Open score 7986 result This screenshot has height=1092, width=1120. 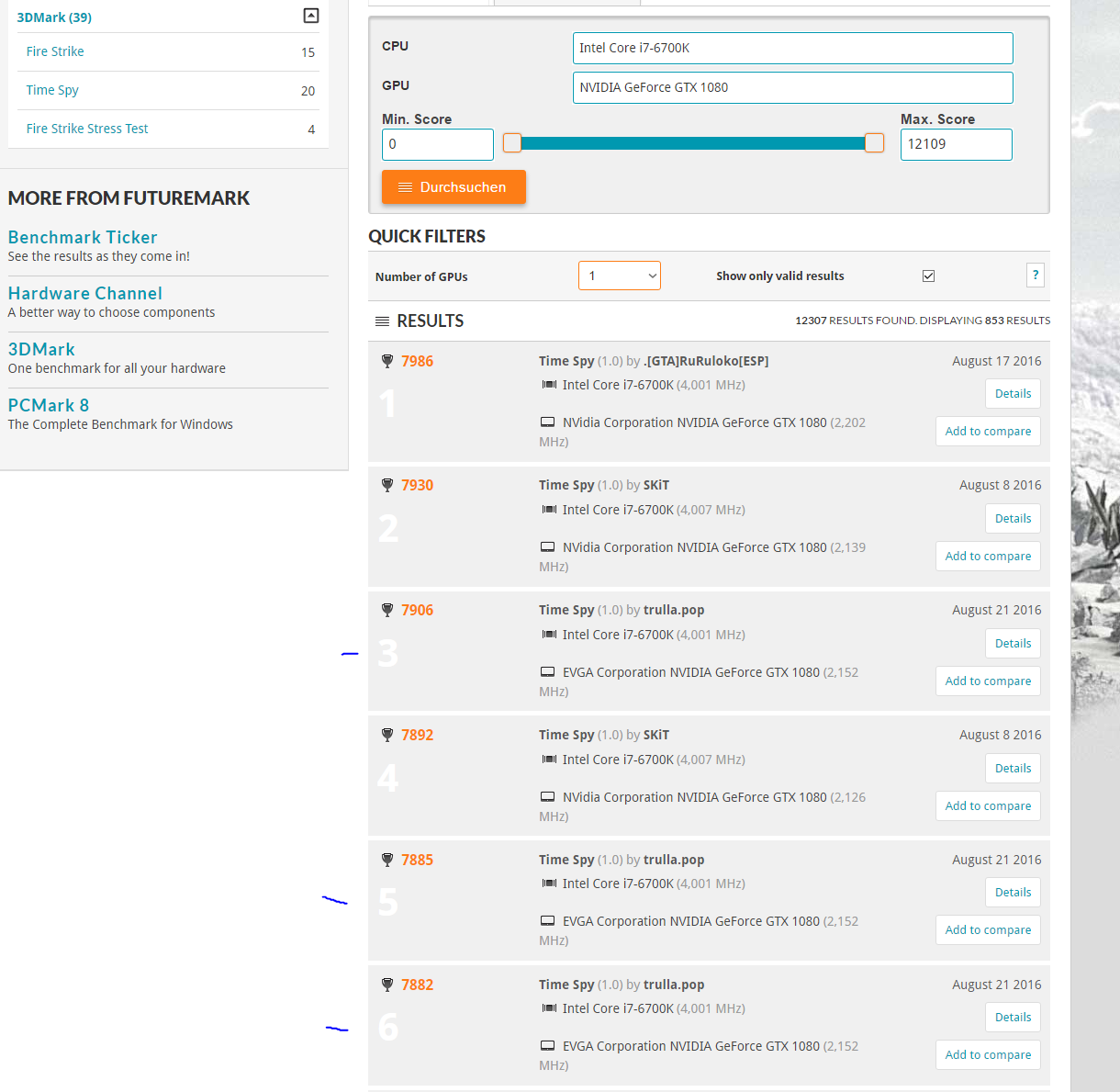[417, 361]
